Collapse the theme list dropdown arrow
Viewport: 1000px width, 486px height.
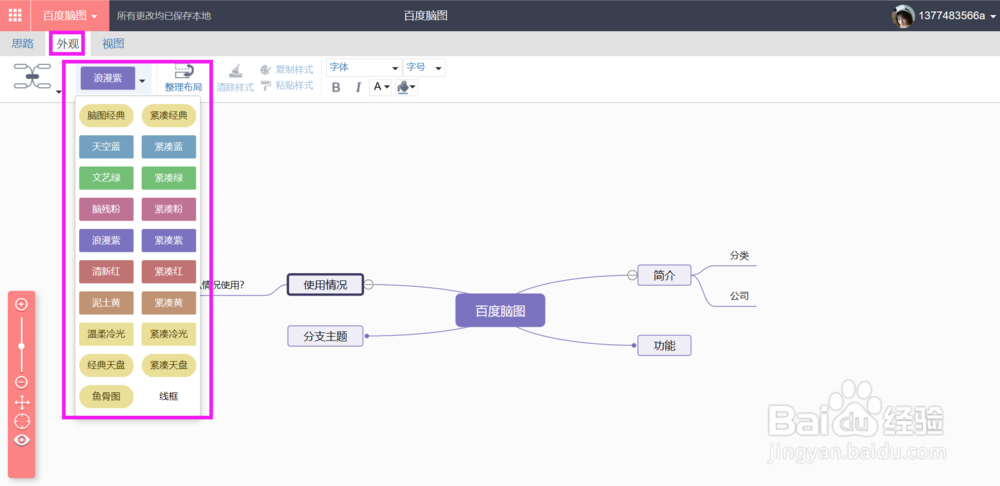click(x=143, y=80)
